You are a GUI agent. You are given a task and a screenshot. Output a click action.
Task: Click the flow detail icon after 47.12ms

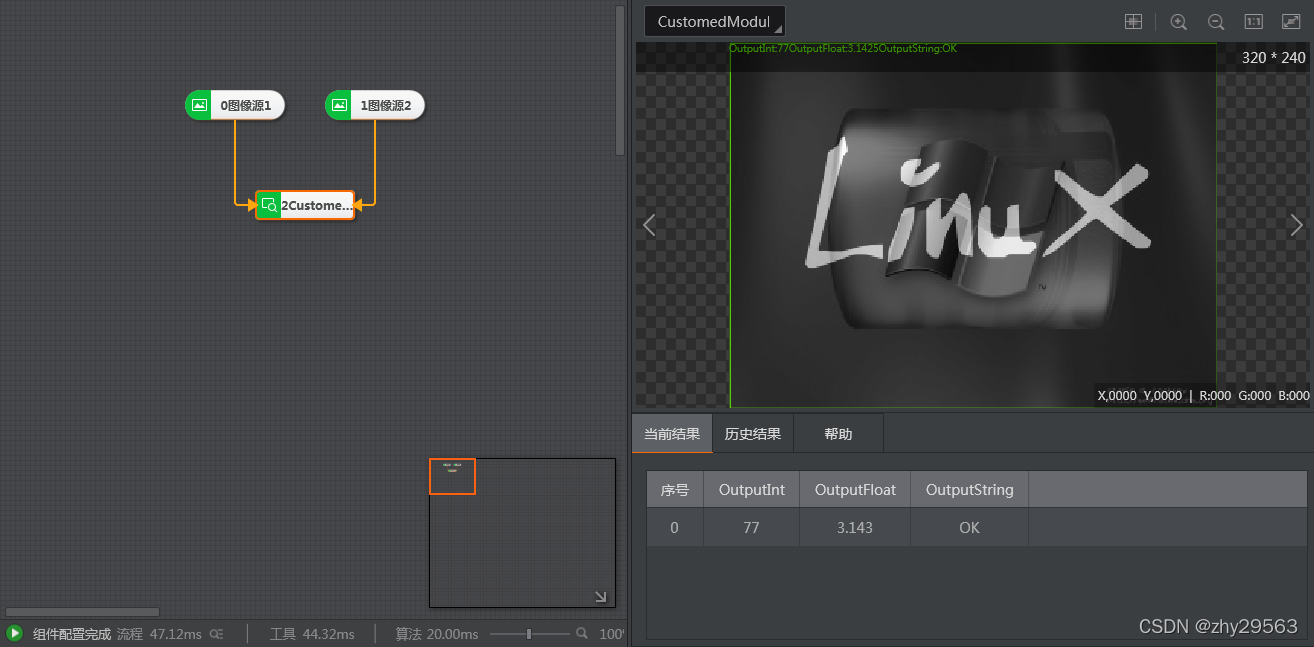tap(216, 634)
